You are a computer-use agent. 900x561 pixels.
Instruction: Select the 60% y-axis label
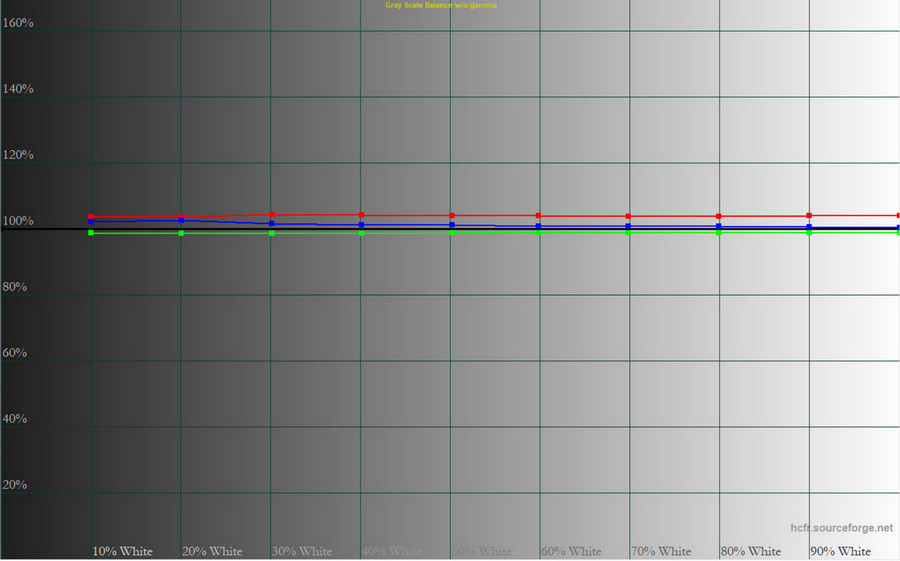pyautogui.click(x=16, y=353)
